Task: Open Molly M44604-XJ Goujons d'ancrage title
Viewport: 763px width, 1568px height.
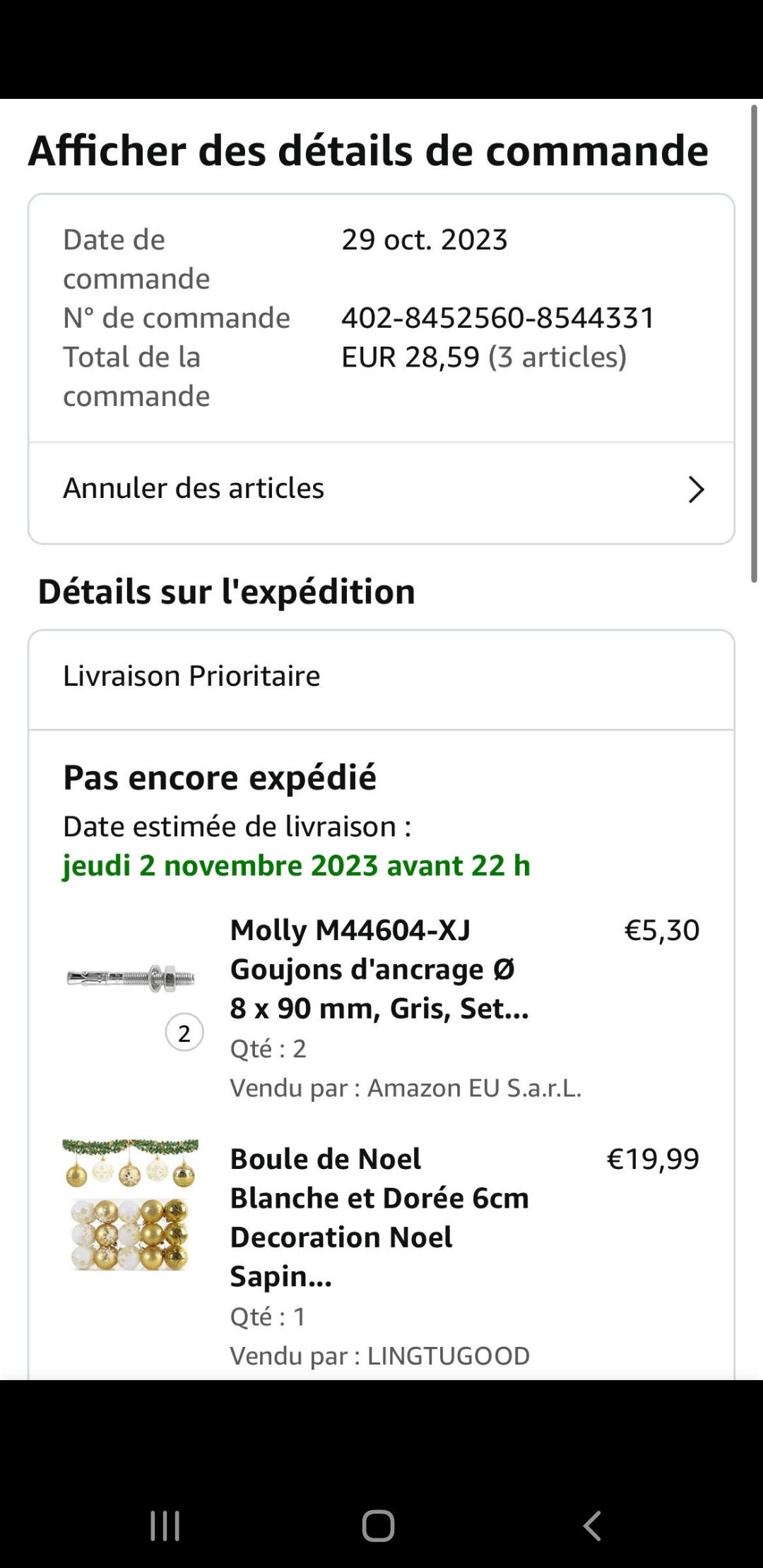Action: 379,969
